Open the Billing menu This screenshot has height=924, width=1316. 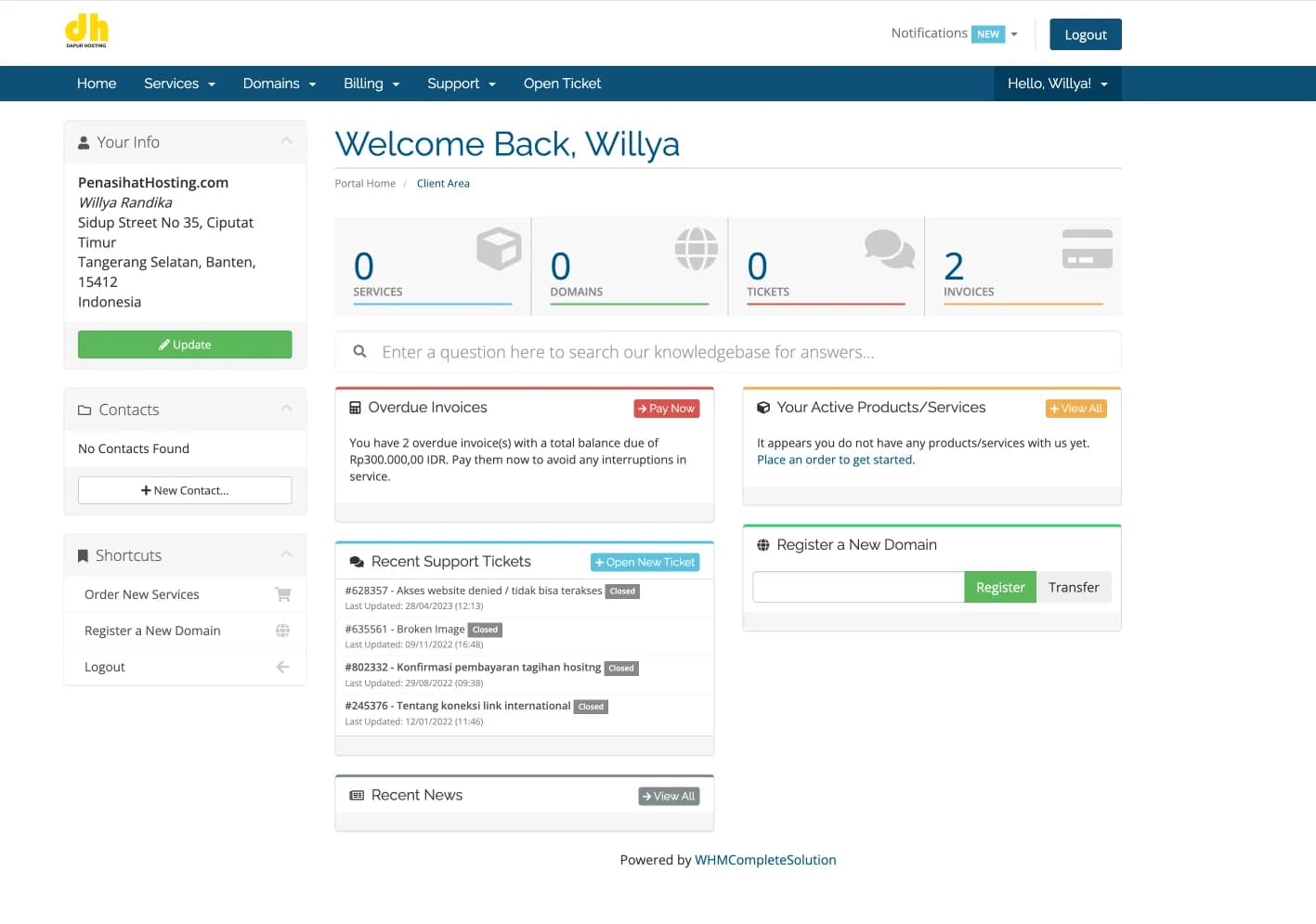pyautogui.click(x=371, y=84)
